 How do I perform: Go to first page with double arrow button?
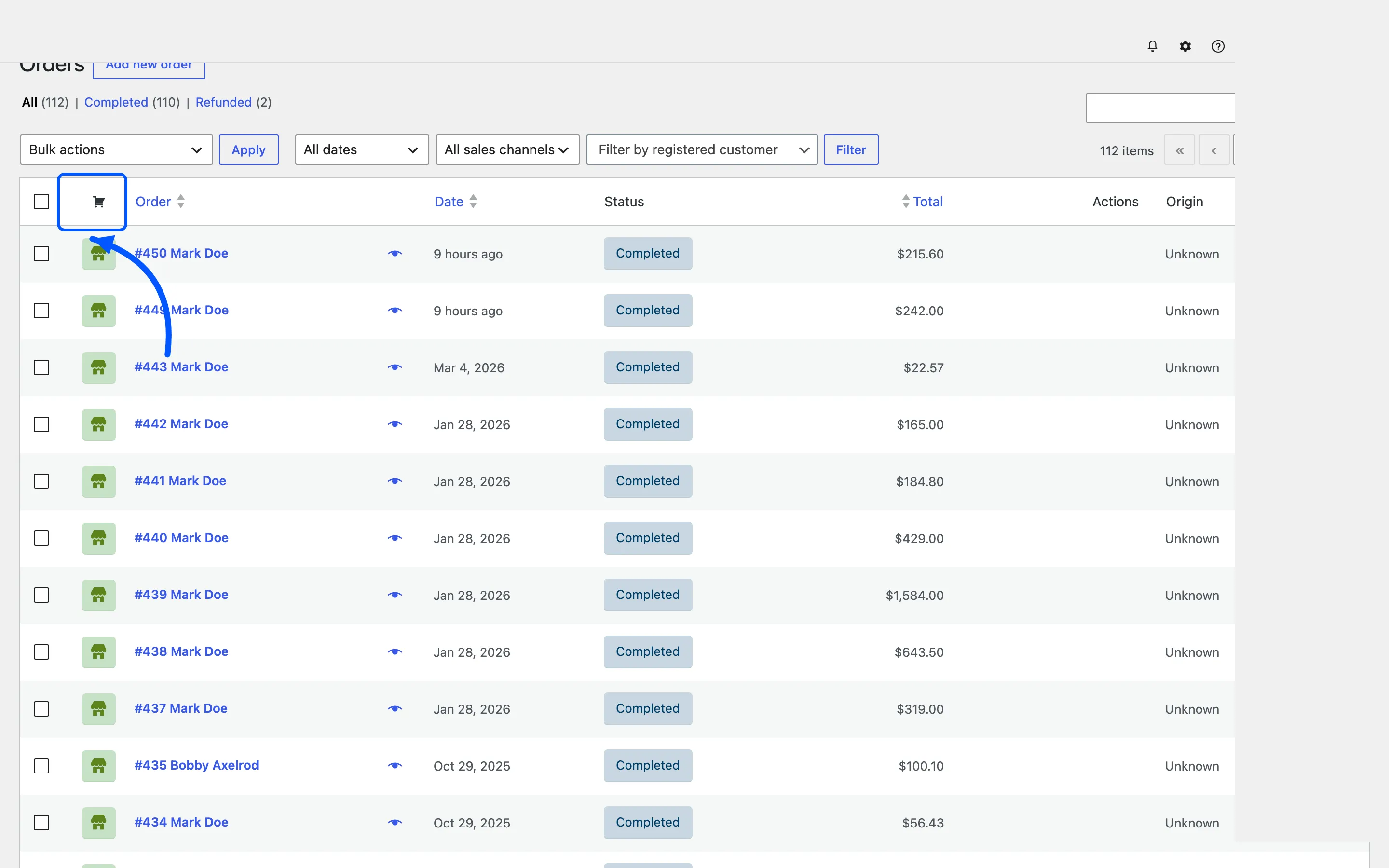tap(1180, 150)
